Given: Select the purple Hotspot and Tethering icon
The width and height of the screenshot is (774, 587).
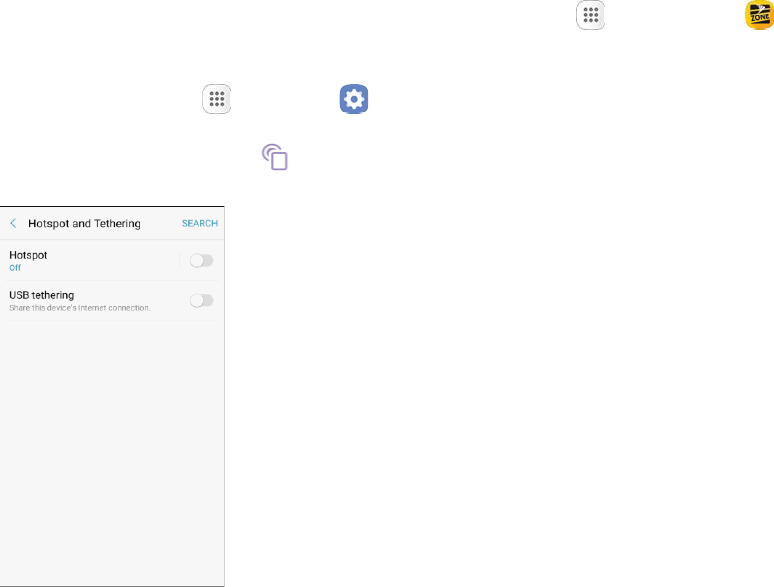Looking at the screenshot, I should (x=275, y=157).
